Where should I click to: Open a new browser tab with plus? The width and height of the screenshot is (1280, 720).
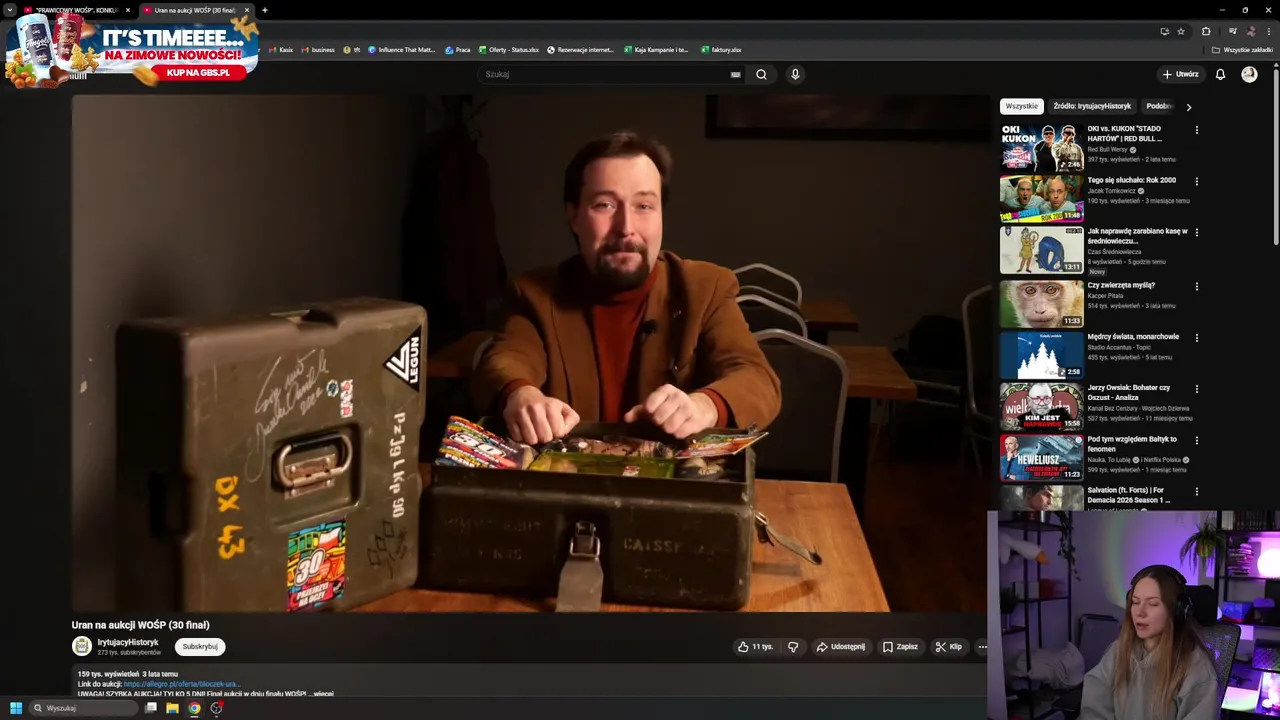pyautogui.click(x=265, y=10)
